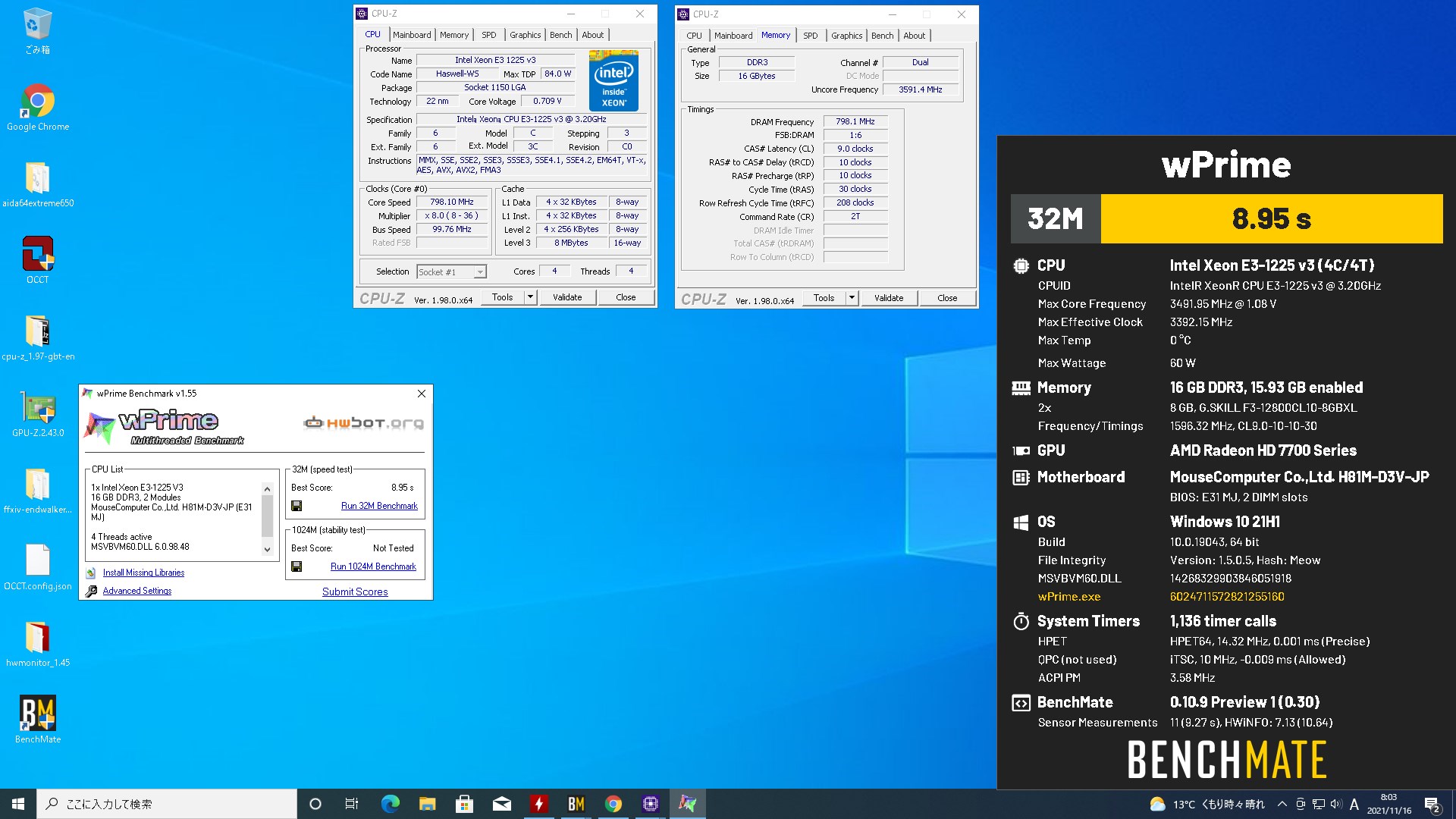Launch GPU-Z.2.43.0 desktop icon
The image size is (1456, 819).
point(37,414)
